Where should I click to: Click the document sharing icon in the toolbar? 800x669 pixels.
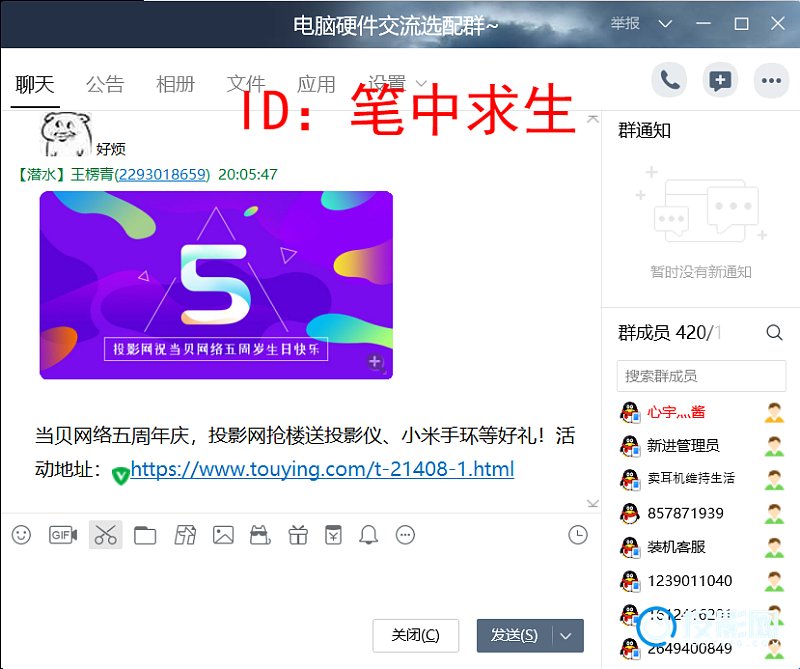click(185, 535)
